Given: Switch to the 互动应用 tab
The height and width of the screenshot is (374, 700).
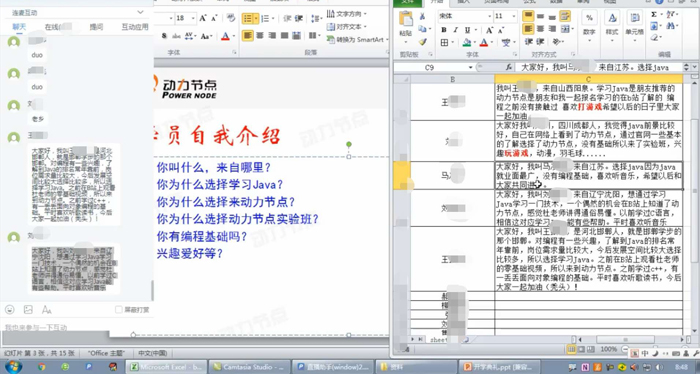Looking at the screenshot, I should click(135, 27).
